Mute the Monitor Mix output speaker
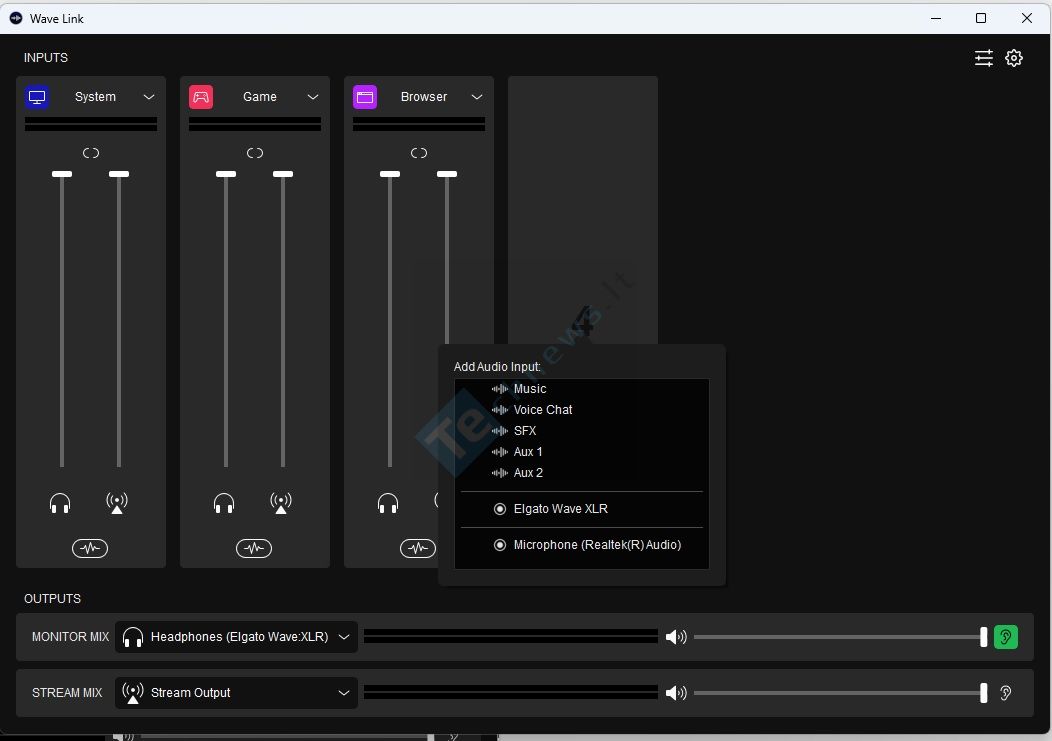This screenshot has width=1052, height=741. tap(676, 637)
